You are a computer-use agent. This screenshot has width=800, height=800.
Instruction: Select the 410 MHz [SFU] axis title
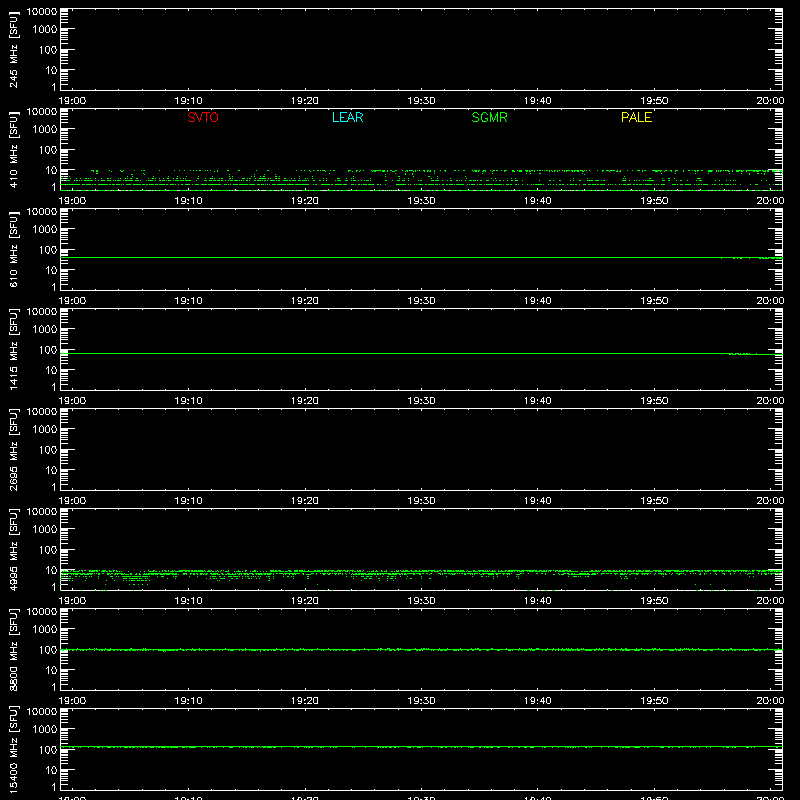[13, 149]
